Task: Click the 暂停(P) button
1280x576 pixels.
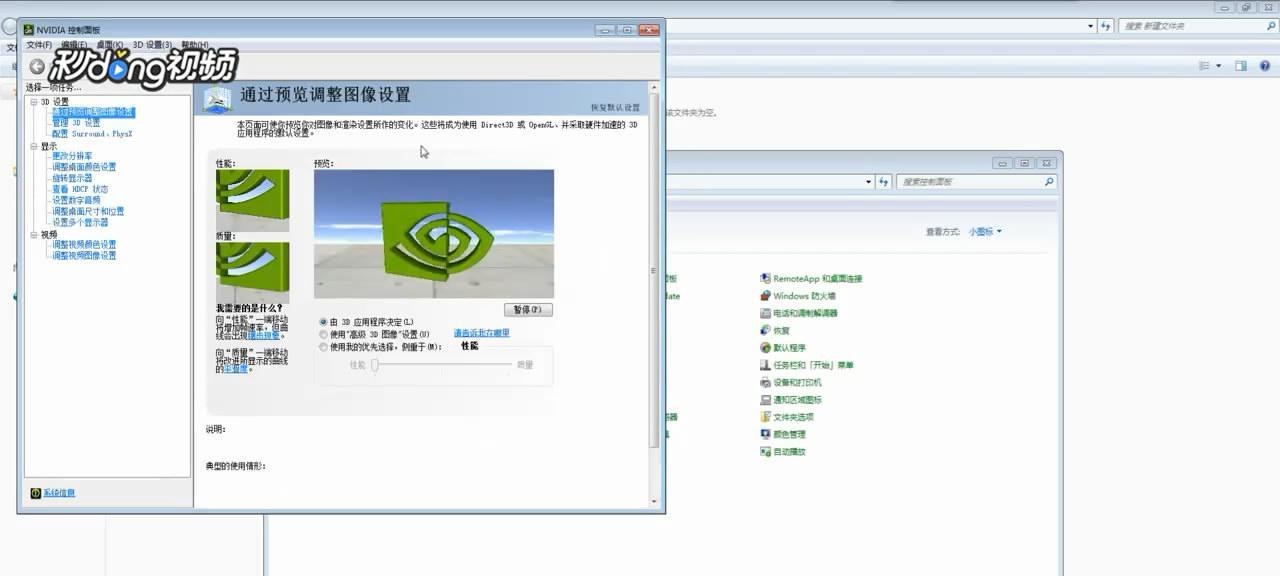Action: pos(528,310)
